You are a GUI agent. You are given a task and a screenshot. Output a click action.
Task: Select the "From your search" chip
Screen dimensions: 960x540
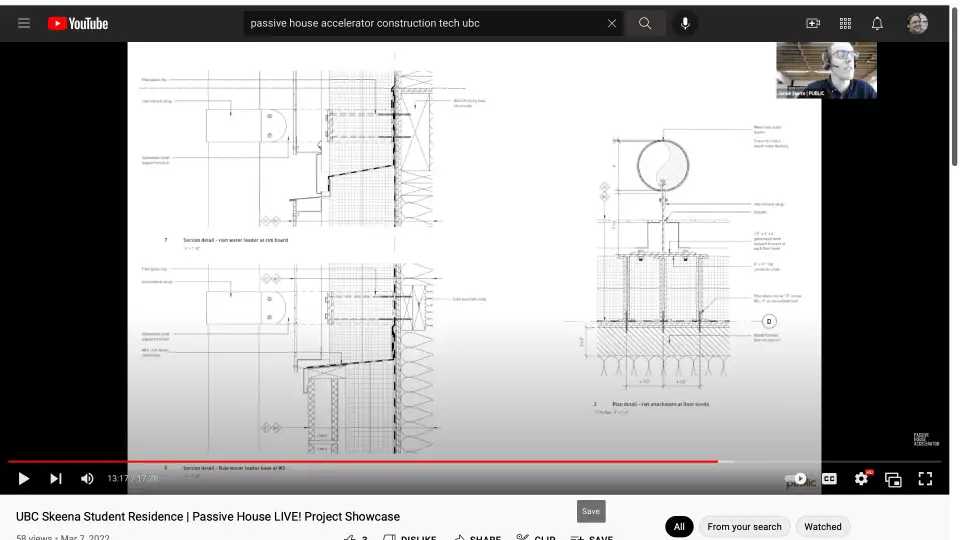[x=744, y=526]
